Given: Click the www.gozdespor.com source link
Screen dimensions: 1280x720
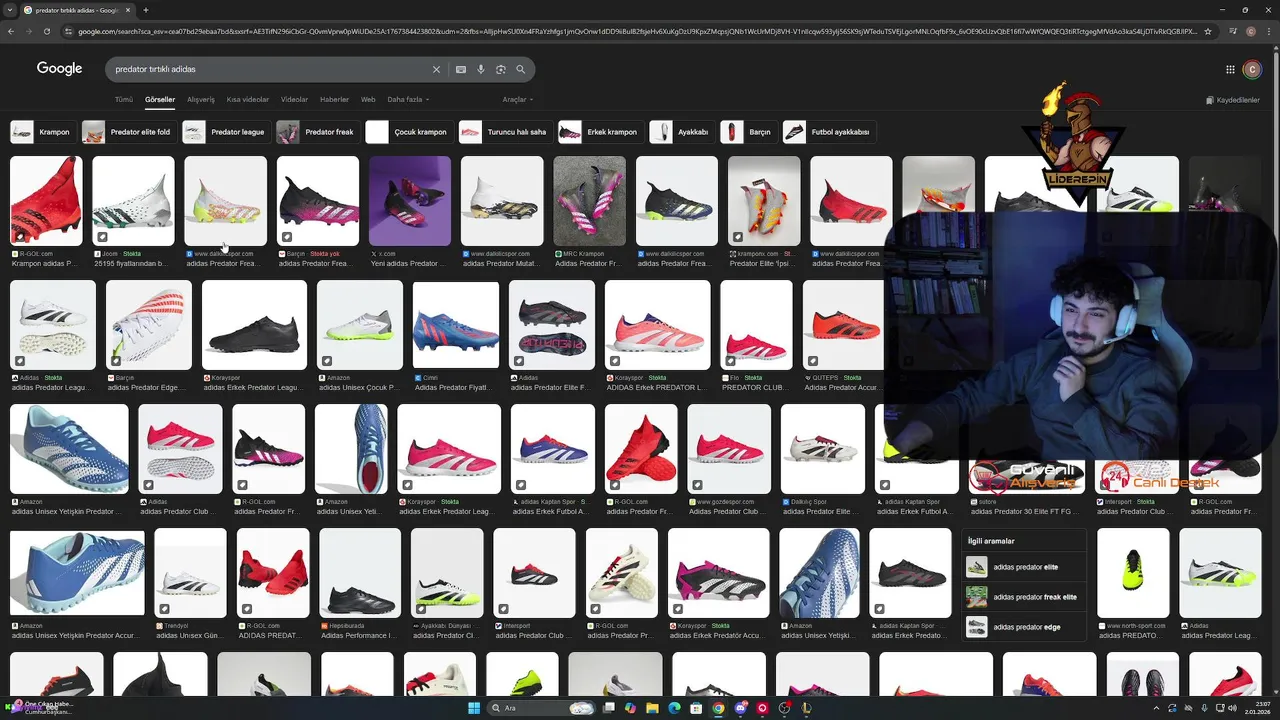Looking at the screenshot, I should [724, 502].
